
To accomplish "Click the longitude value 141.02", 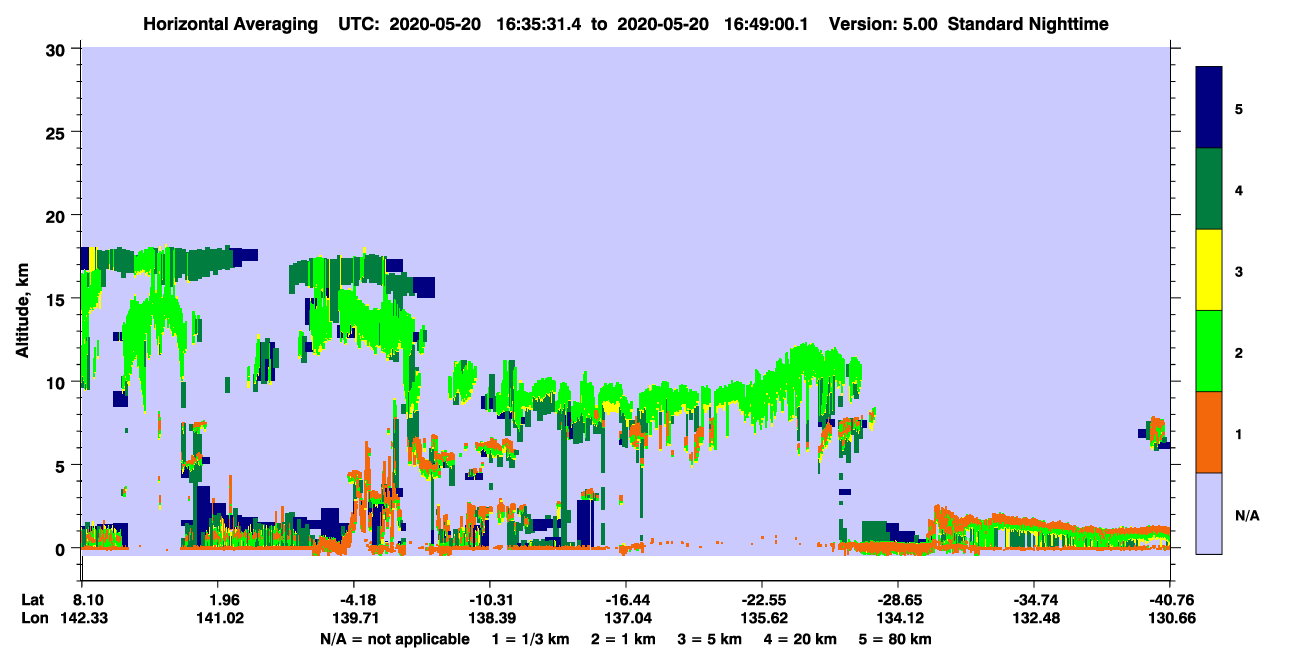I will point(219,618).
